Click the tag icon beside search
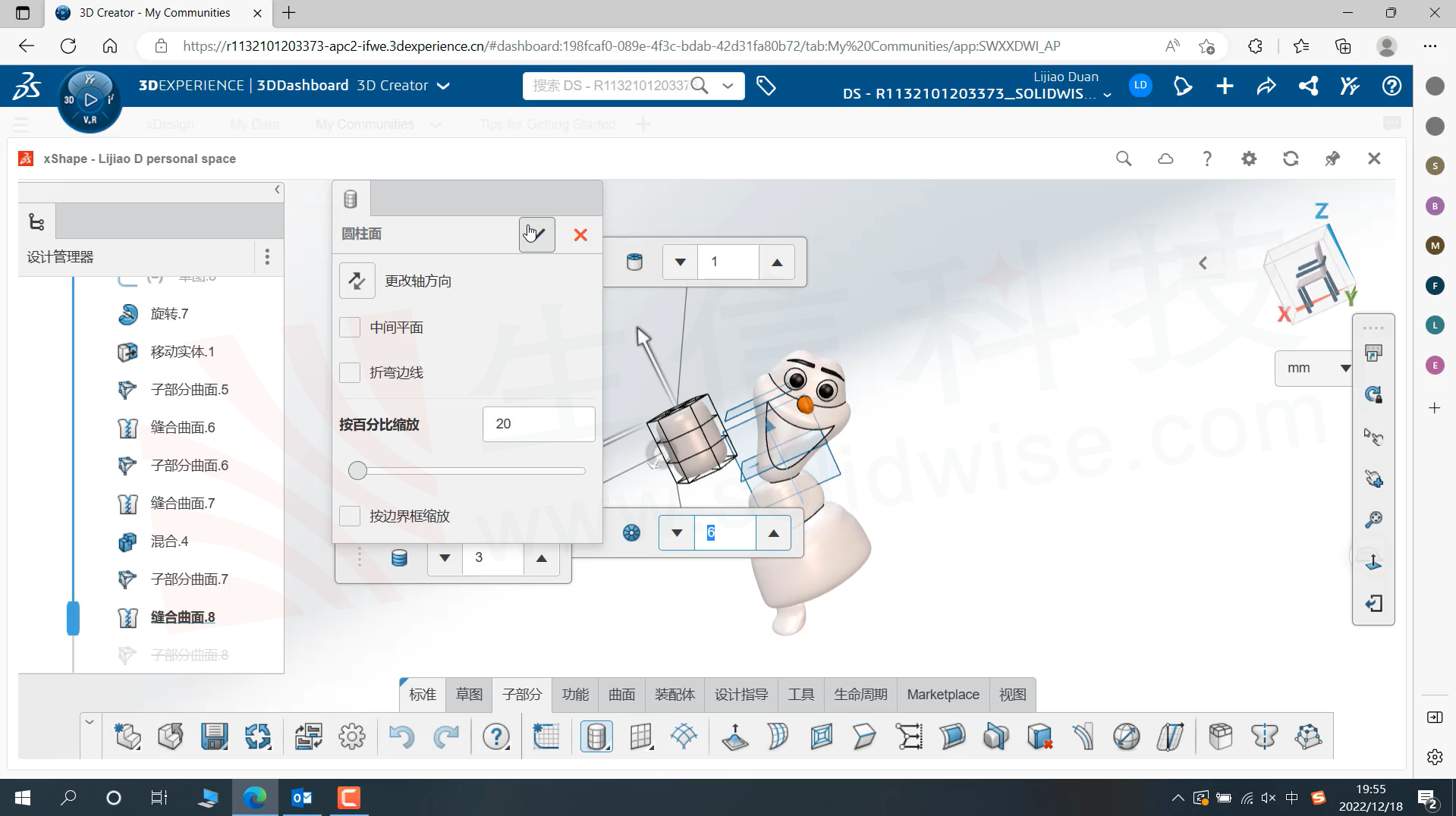Screen dimensions: 1456x816 766,86
